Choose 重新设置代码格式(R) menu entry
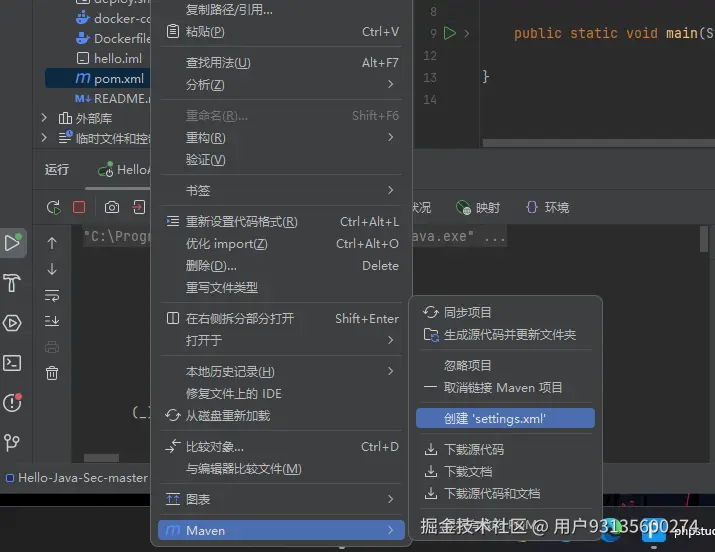The image size is (715, 552). (x=281, y=222)
